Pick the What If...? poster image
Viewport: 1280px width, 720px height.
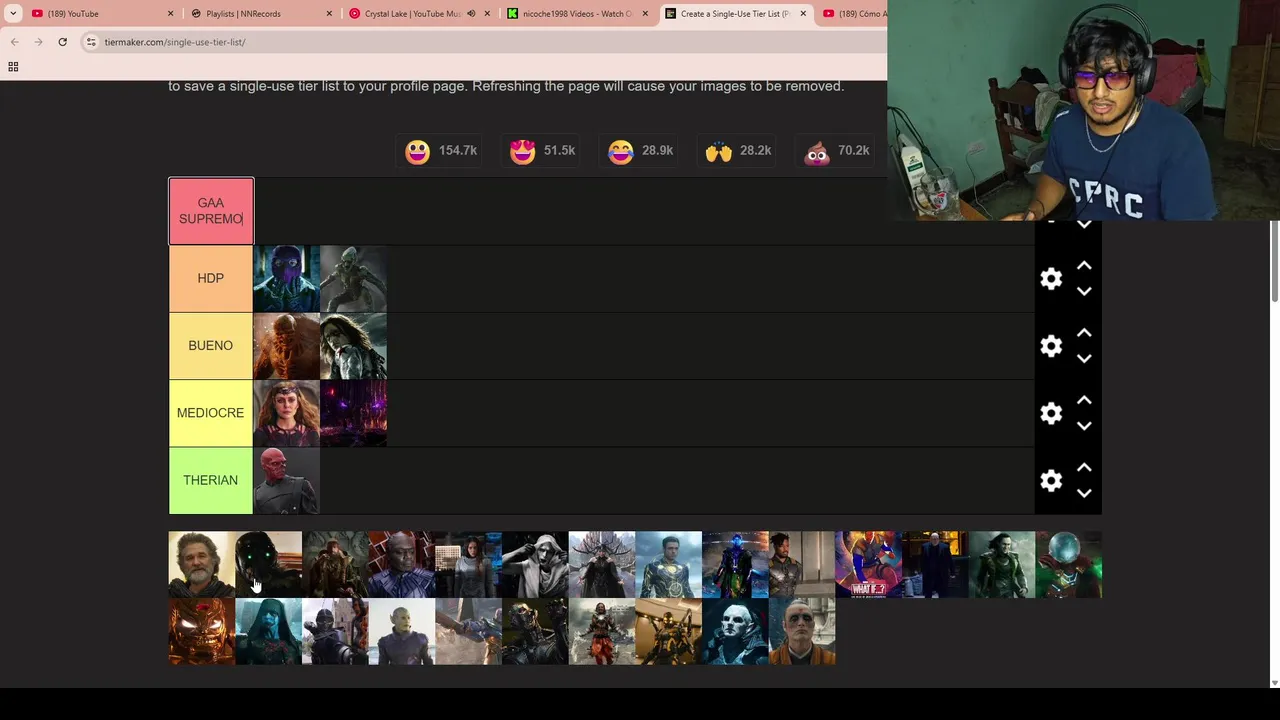coord(869,565)
